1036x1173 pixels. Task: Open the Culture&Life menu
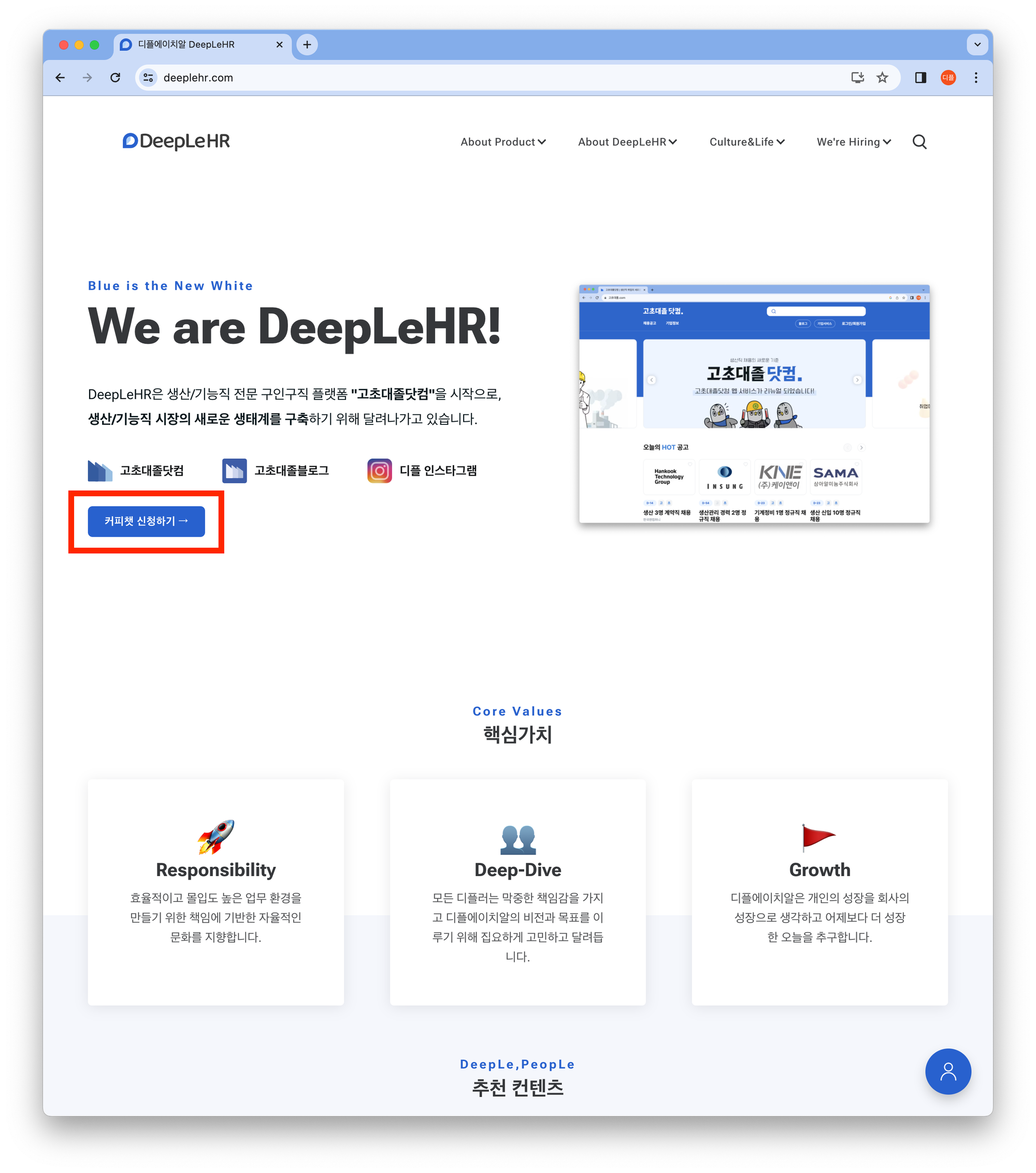(x=747, y=142)
